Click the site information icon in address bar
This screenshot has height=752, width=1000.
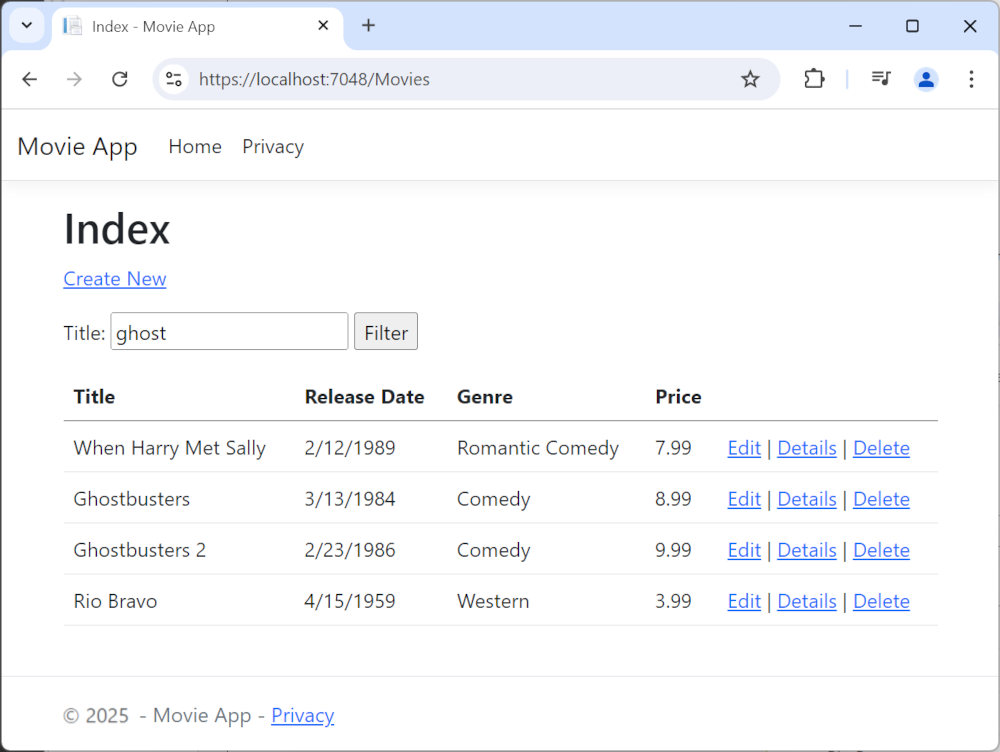point(173,79)
